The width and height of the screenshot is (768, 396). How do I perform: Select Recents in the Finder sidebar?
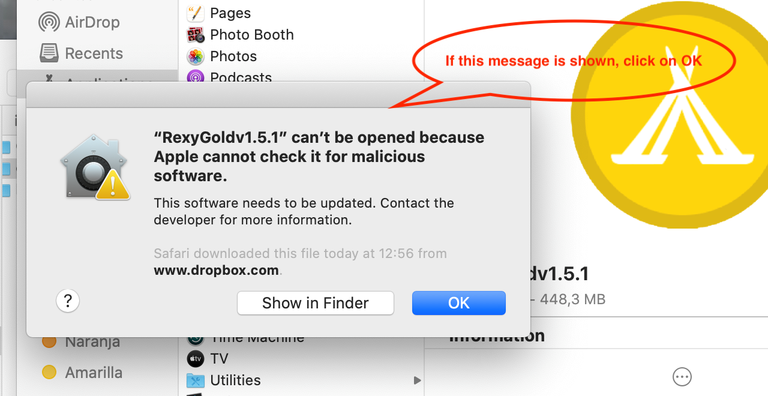point(81,53)
